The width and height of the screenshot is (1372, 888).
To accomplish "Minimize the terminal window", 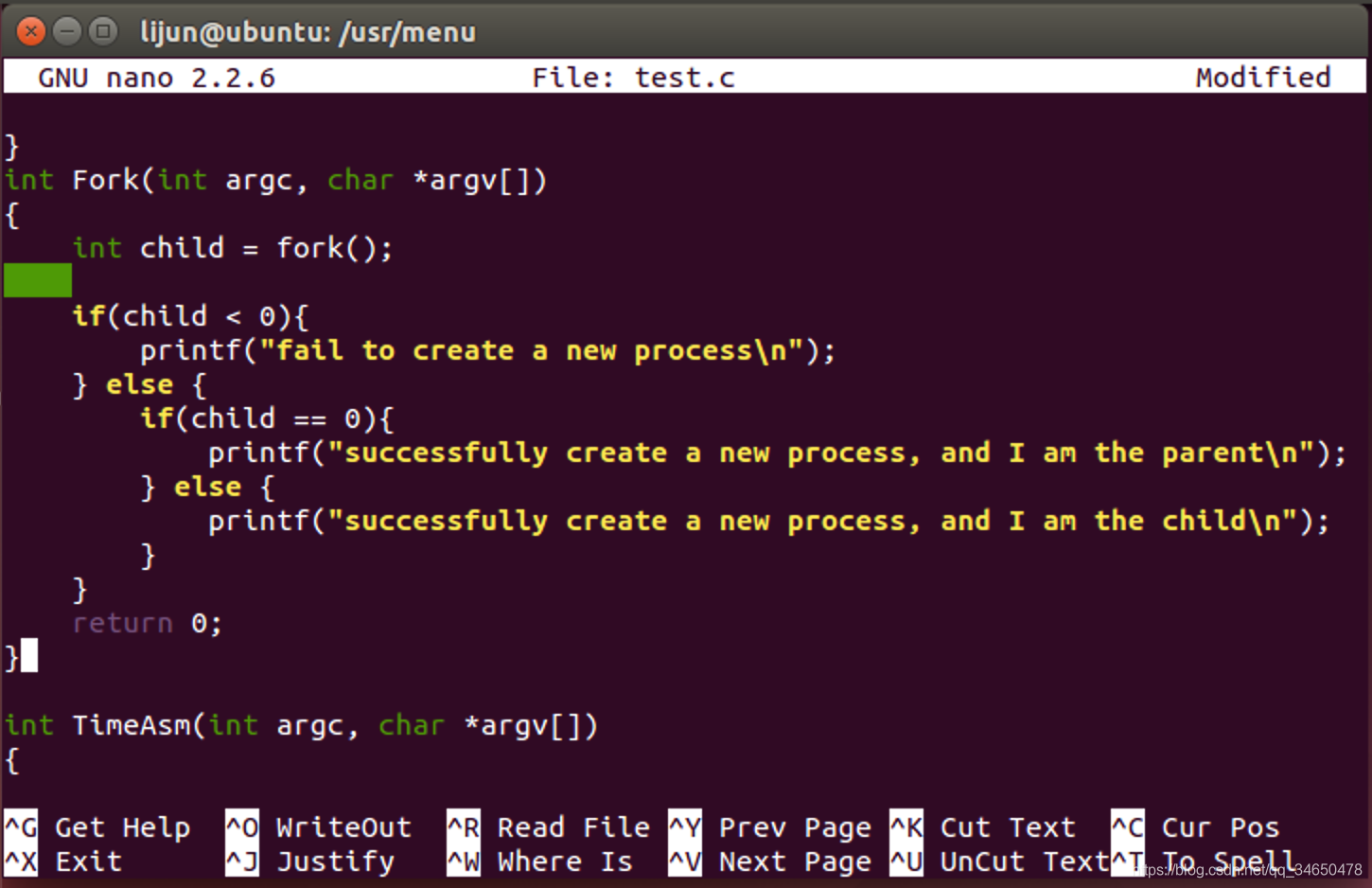I will click(x=67, y=31).
